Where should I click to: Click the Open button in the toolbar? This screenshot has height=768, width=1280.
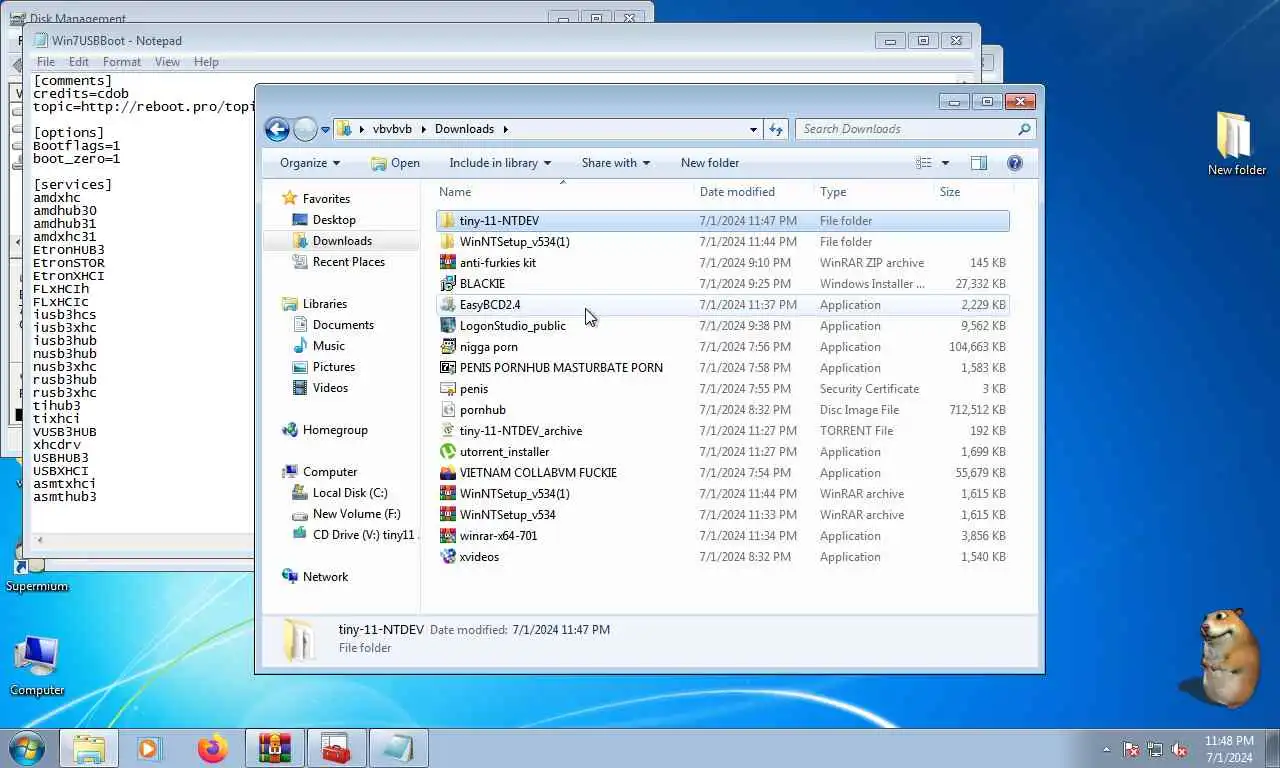click(x=395, y=163)
